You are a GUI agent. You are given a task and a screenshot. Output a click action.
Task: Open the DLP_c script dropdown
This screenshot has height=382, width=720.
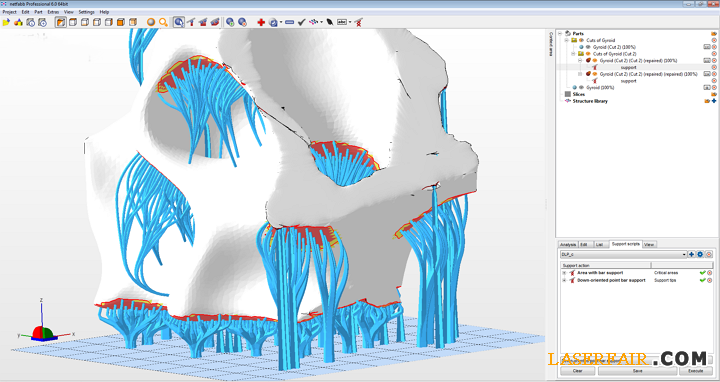pyautogui.click(x=623, y=254)
